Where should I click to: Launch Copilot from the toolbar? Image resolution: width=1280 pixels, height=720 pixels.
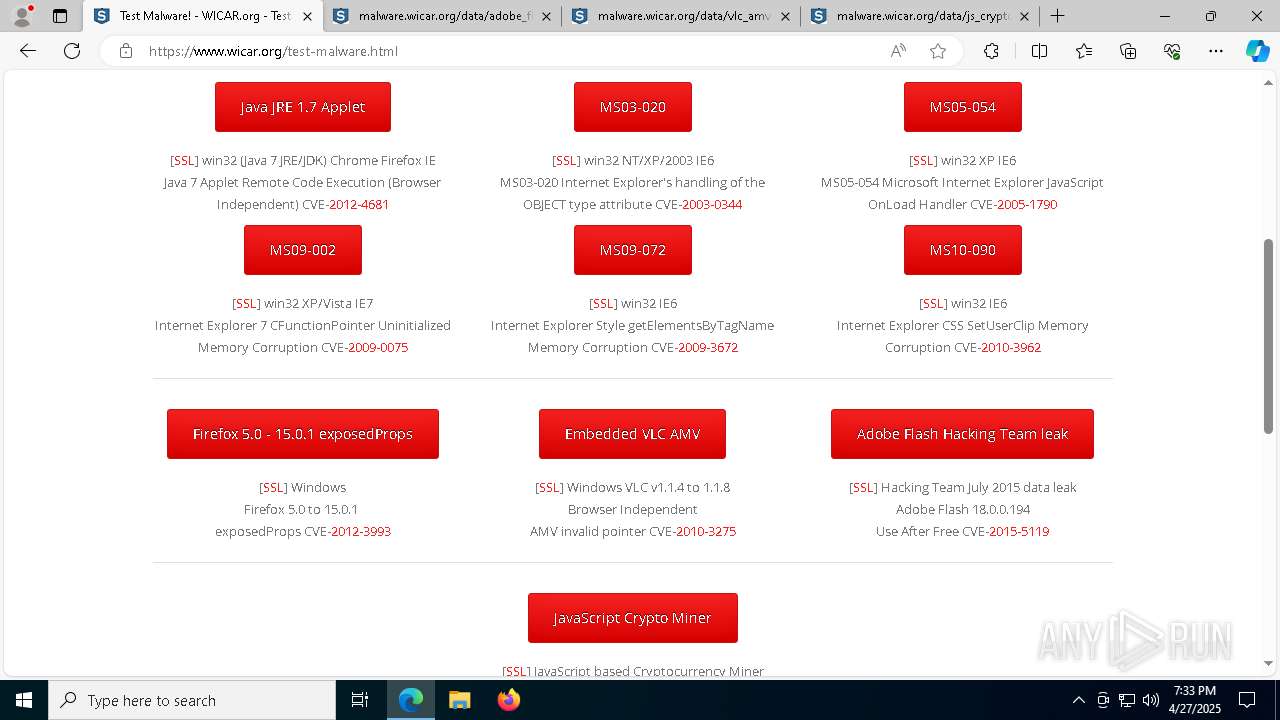1257,51
